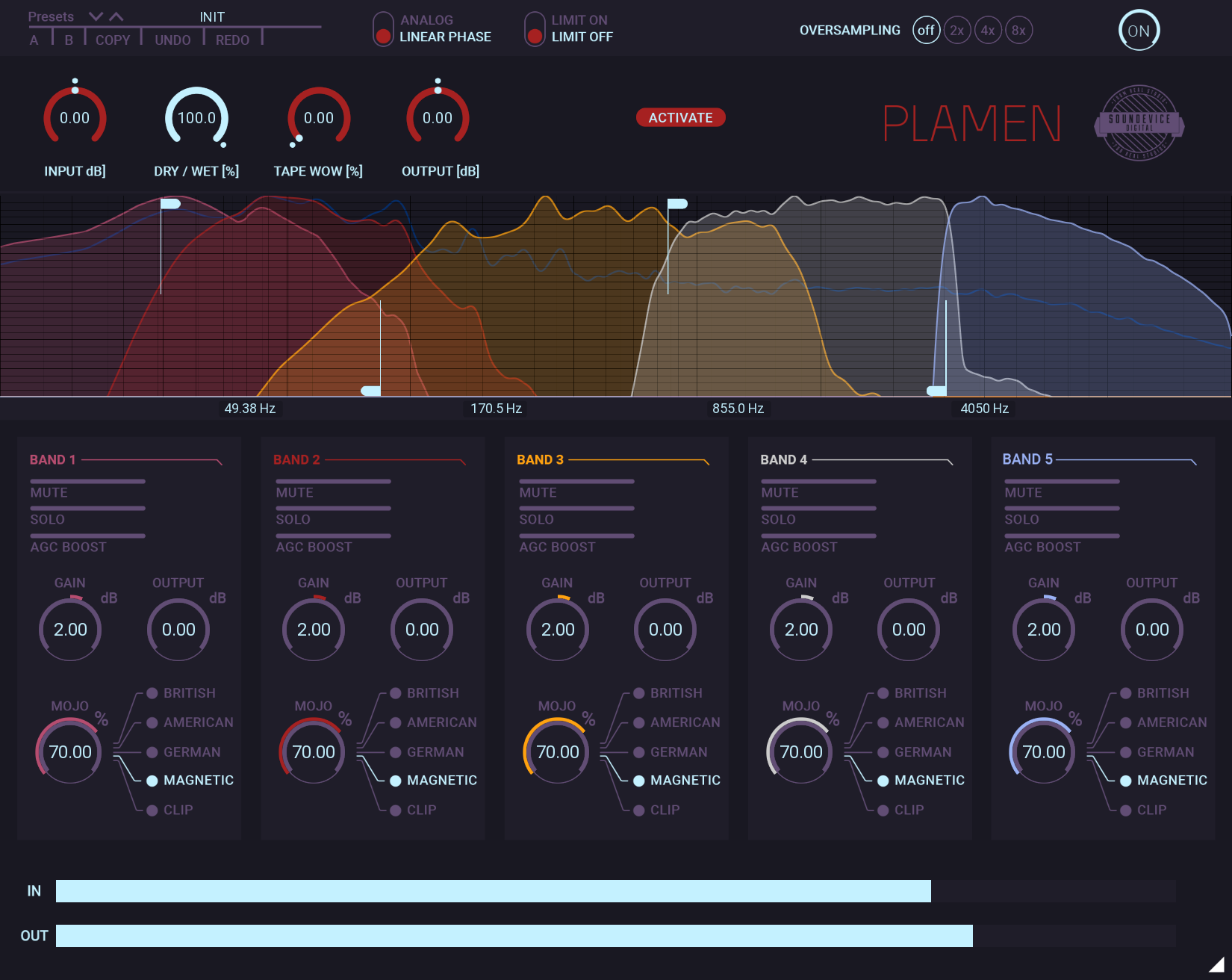Click the resize corner triangle handle
The image size is (1232, 980).
(x=1216, y=964)
